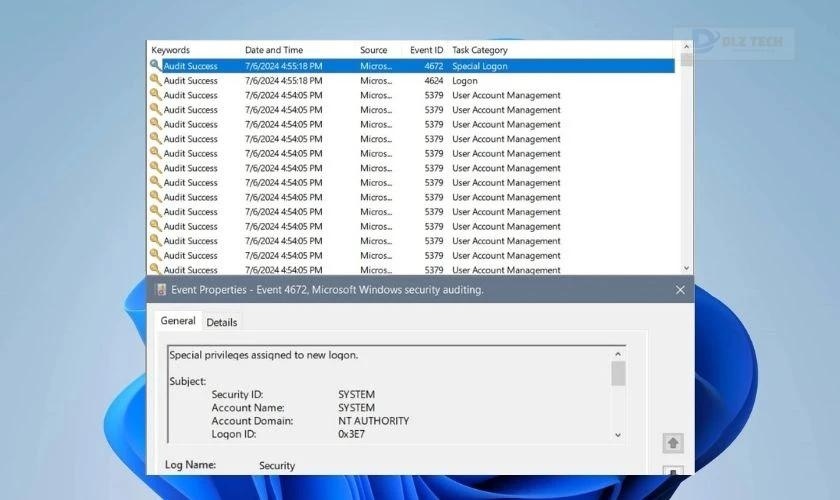
Task: Open the General tab
Action: pos(178,321)
